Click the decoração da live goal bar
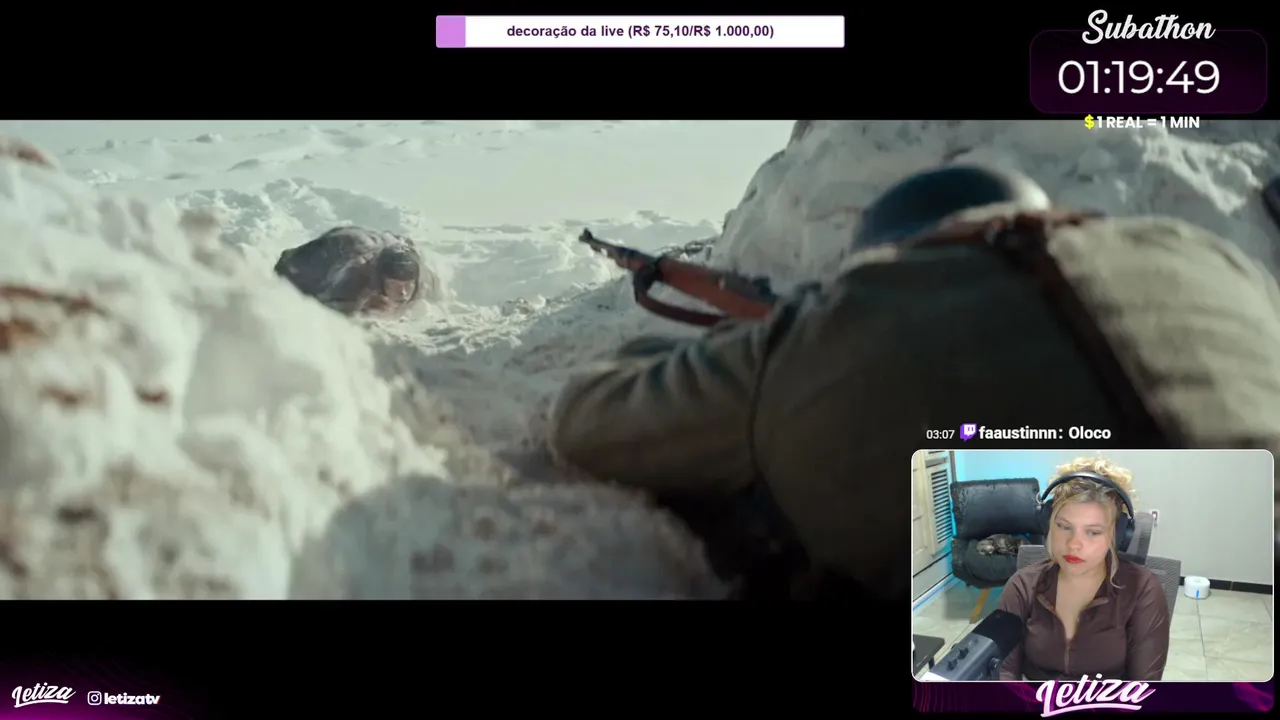The image size is (1280, 720). (640, 31)
